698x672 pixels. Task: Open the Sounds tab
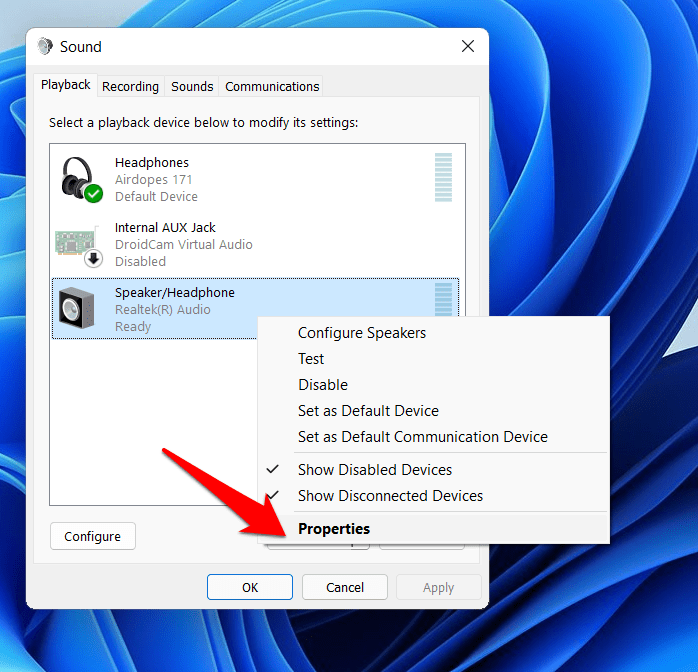pyautogui.click(x=192, y=86)
